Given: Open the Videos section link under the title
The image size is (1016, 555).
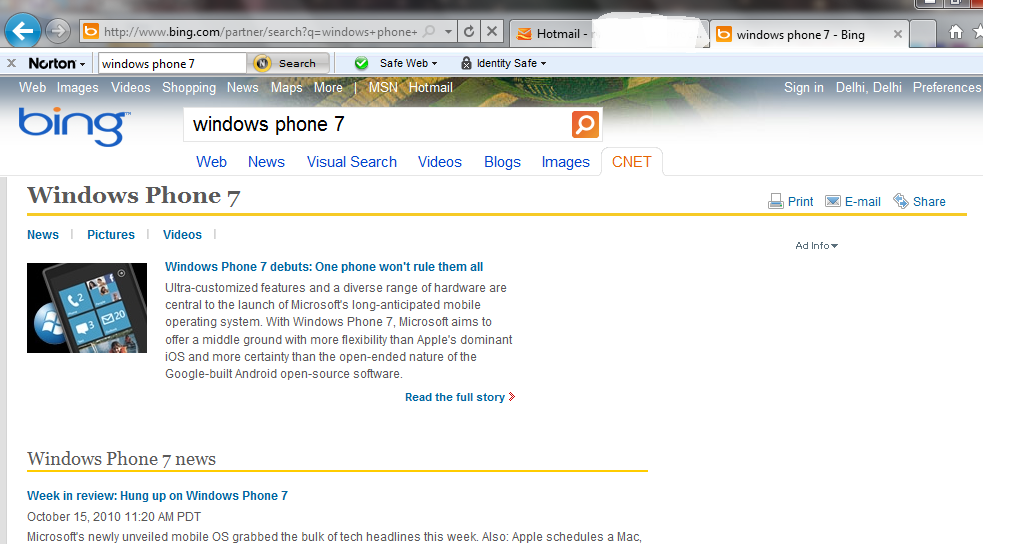Looking at the screenshot, I should click(x=182, y=234).
